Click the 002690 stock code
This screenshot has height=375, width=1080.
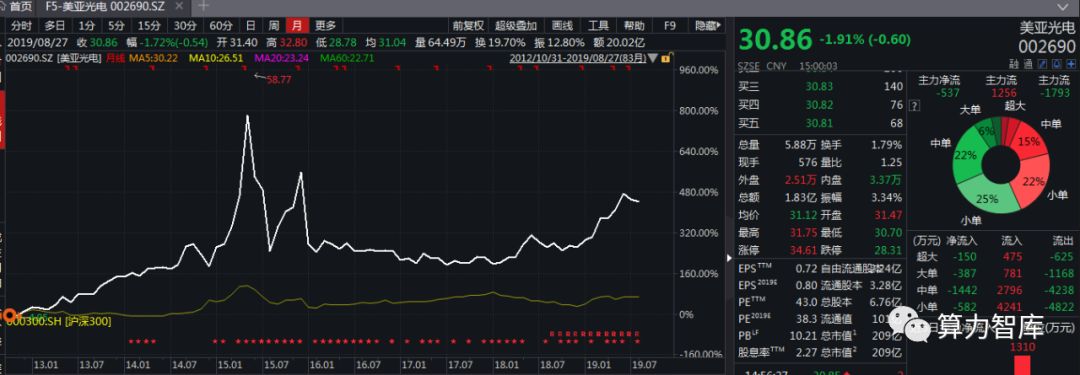[1047, 48]
